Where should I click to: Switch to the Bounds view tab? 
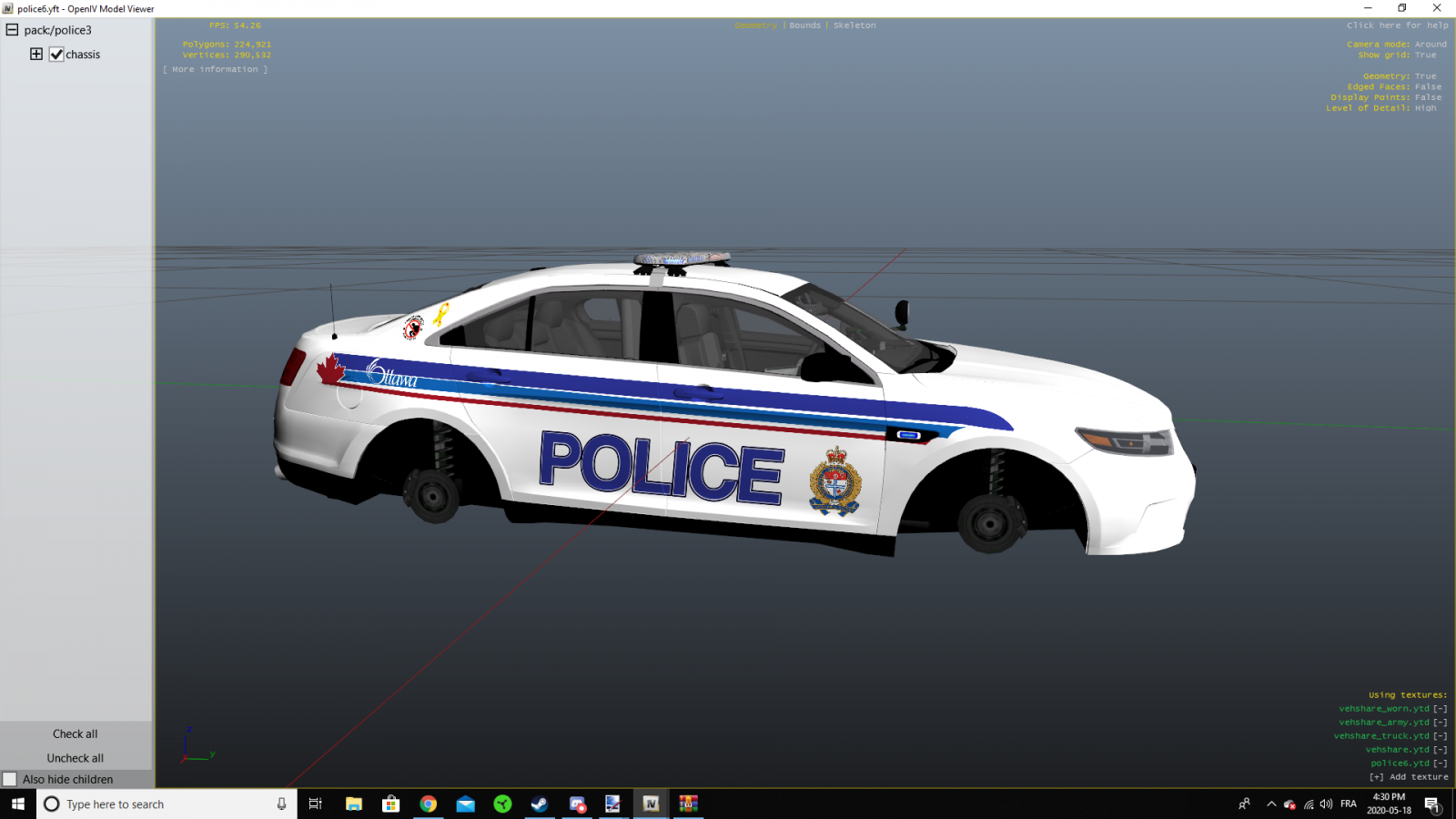(804, 25)
